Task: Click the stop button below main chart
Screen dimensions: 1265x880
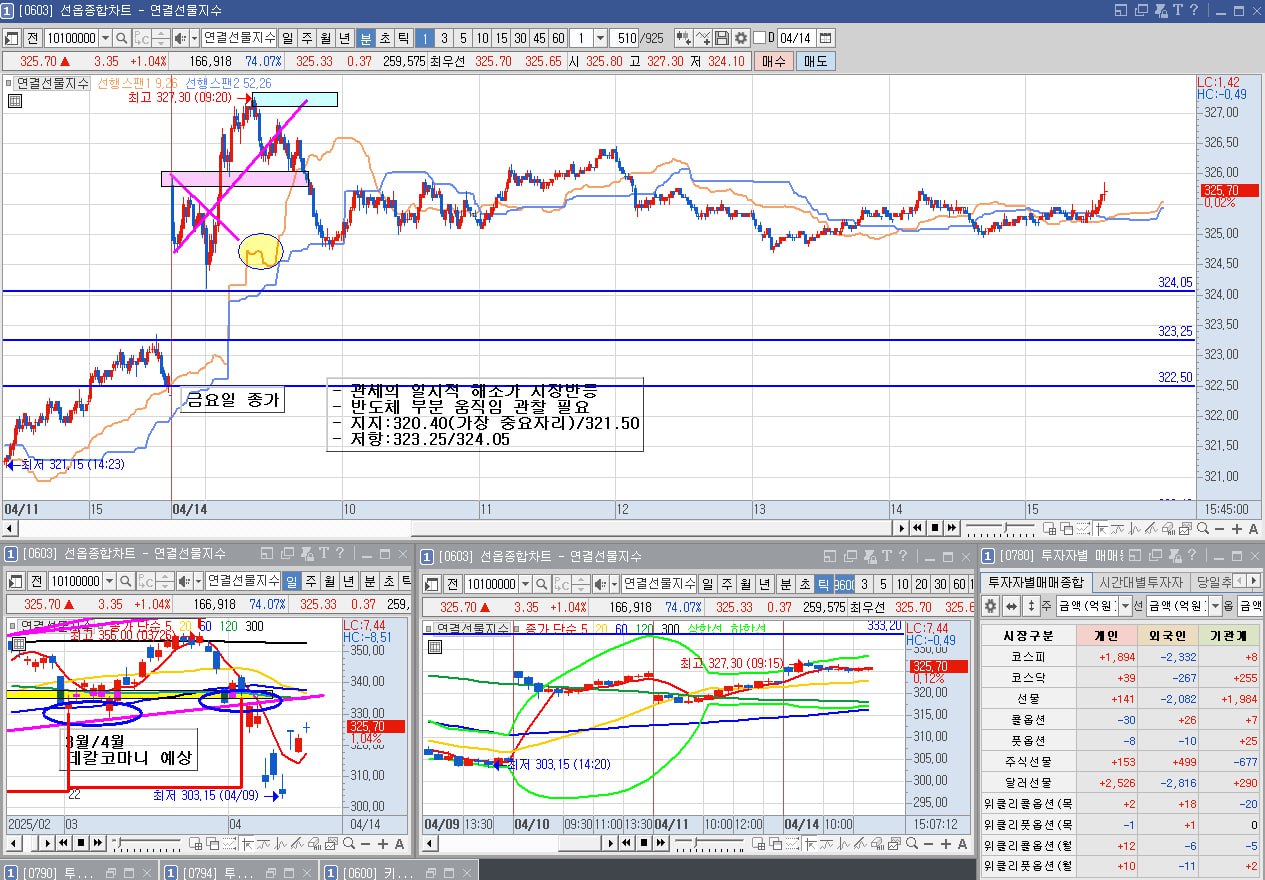Action: [934, 528]
